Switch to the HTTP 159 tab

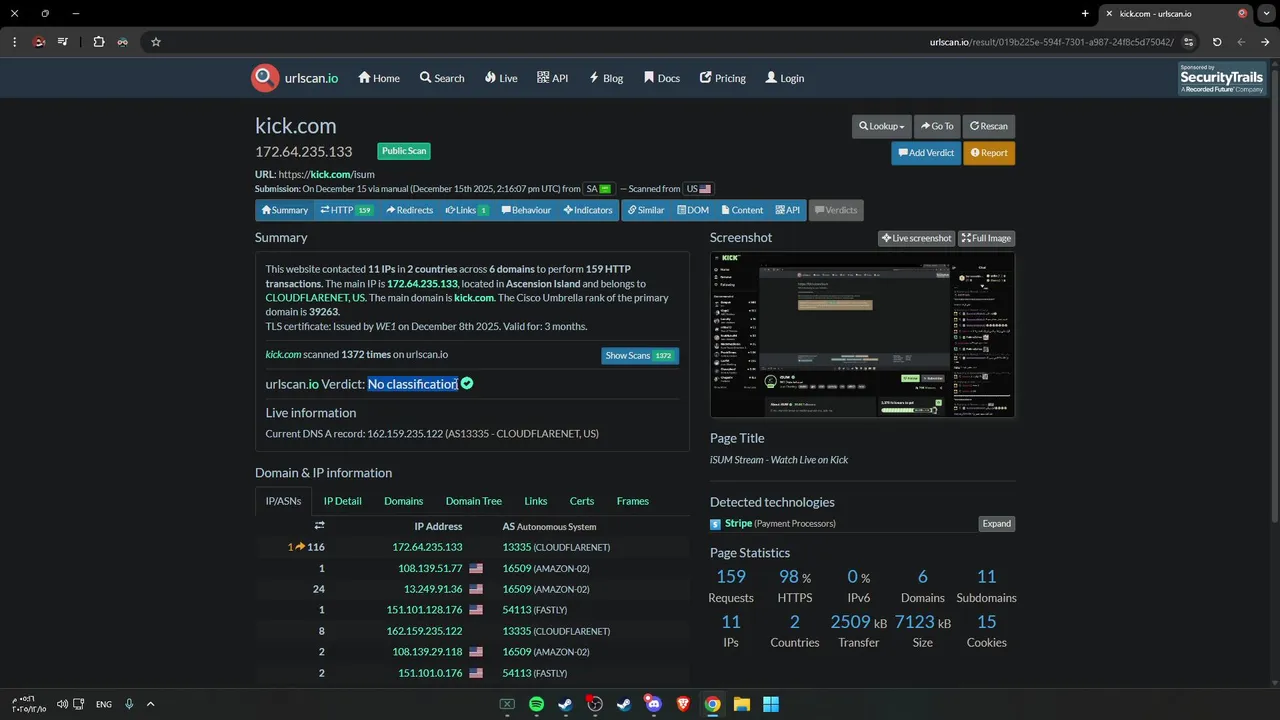(x=346, y=210)
